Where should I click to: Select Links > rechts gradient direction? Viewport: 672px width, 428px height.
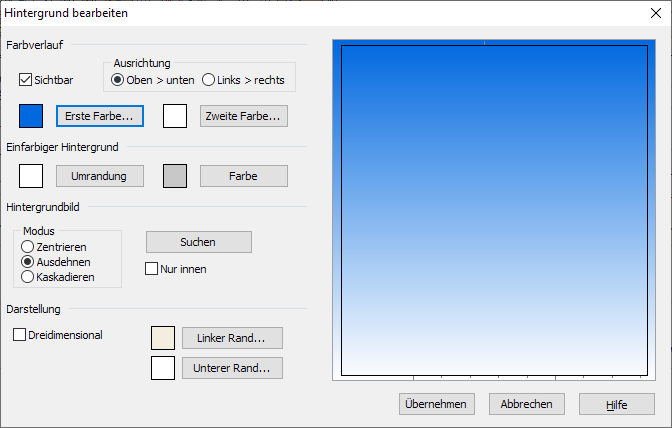click(x=208, y=80)
